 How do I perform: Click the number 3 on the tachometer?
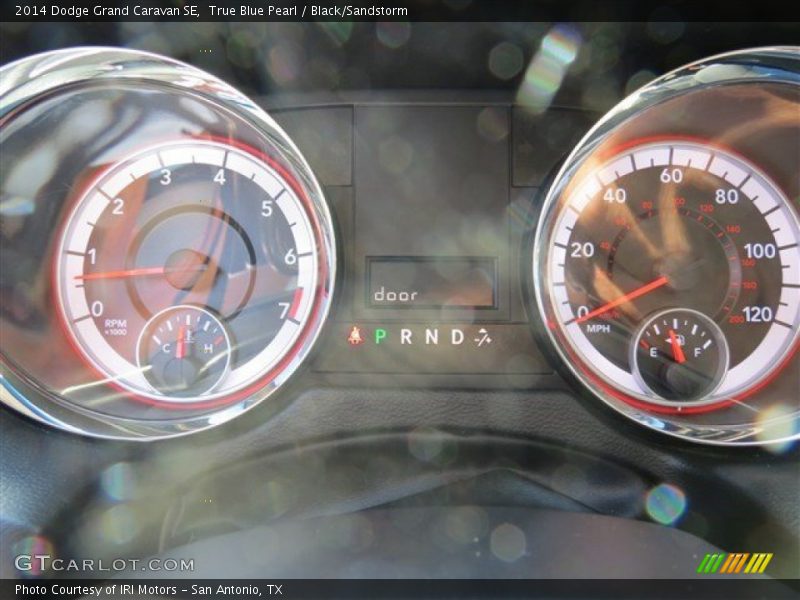tap(165, 177)
